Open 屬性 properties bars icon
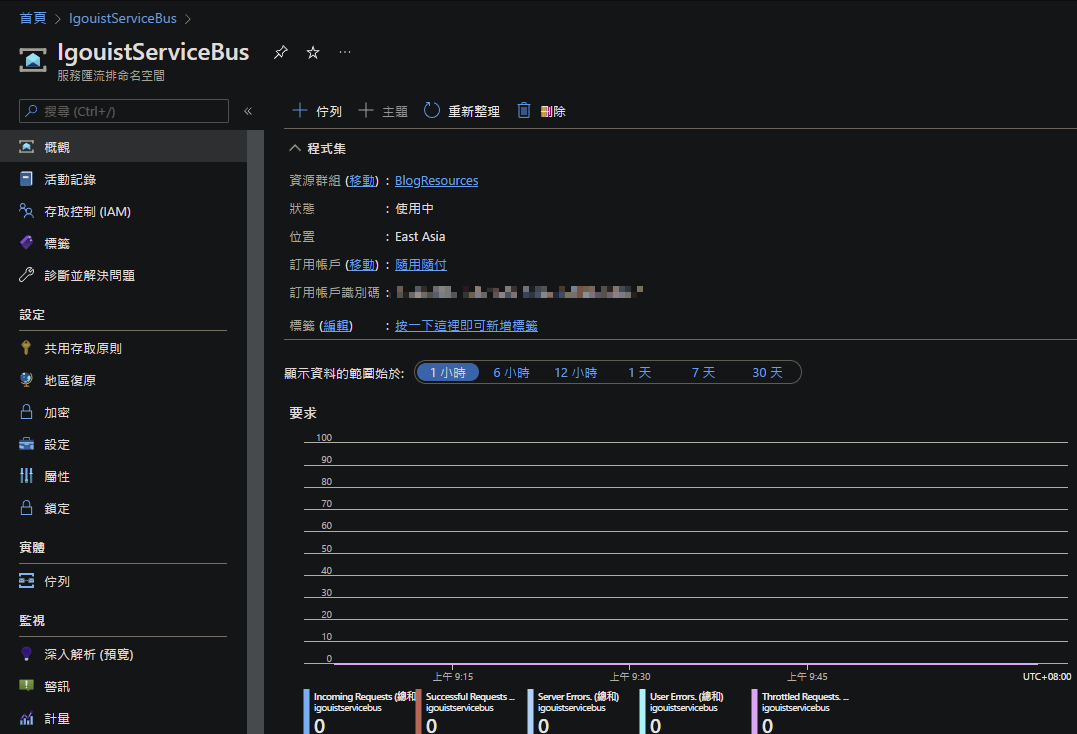The width and height of the screenshot is (1077, 734). 27,476
